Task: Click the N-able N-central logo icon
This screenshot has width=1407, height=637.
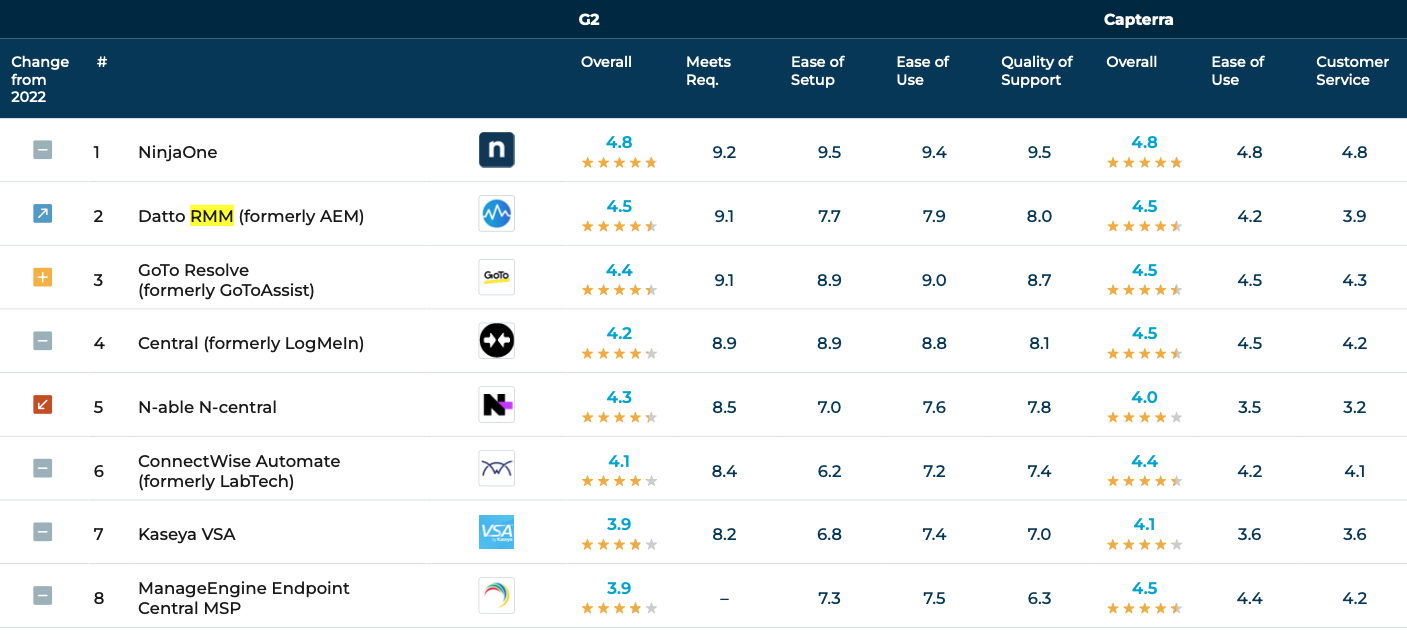Action: pyautogui.click(x=497, y=404)
